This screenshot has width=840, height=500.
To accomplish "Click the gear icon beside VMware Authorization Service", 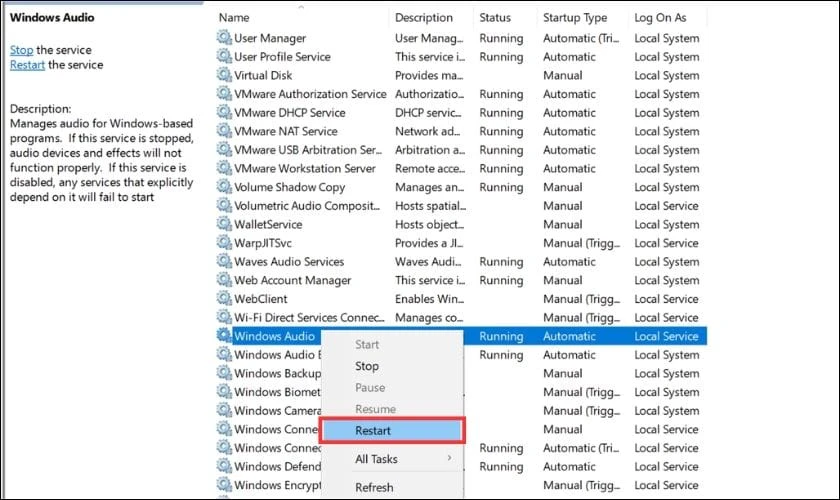I will (x=224, y=93).
